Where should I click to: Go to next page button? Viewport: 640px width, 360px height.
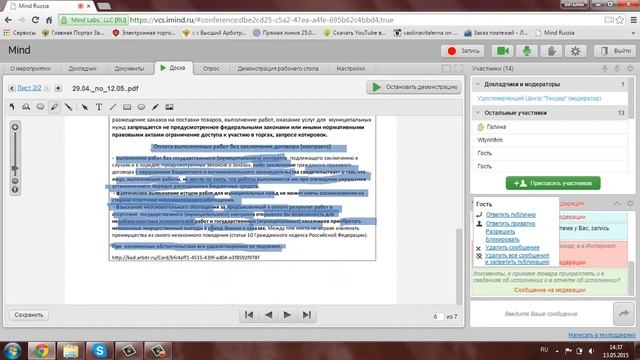[x=287, y=315]
